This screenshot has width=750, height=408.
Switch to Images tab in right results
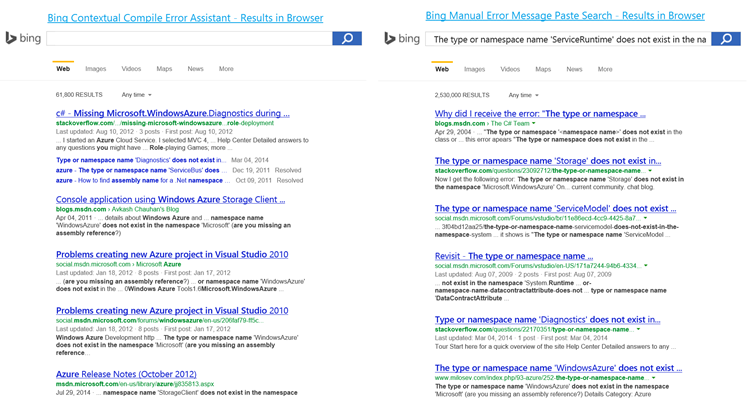(474, 69)
